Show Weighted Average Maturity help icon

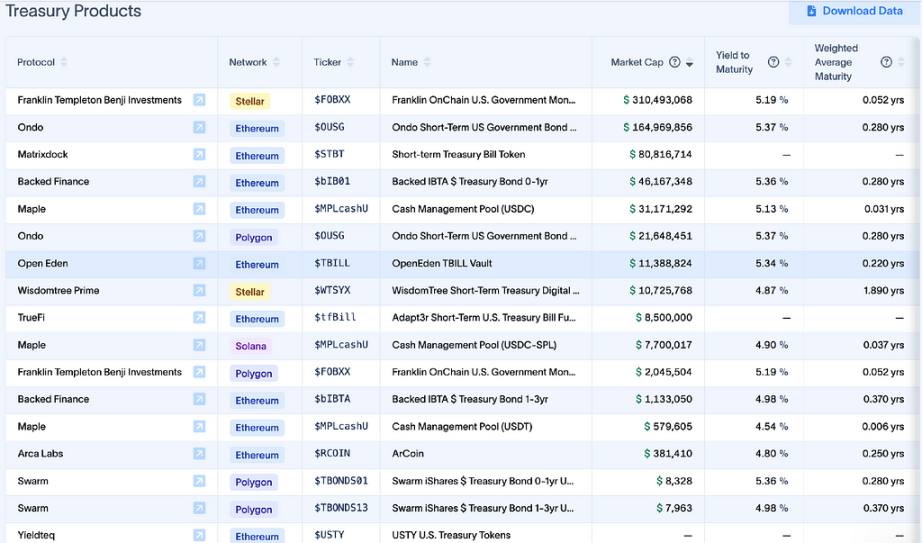click(x=886, y=62)
